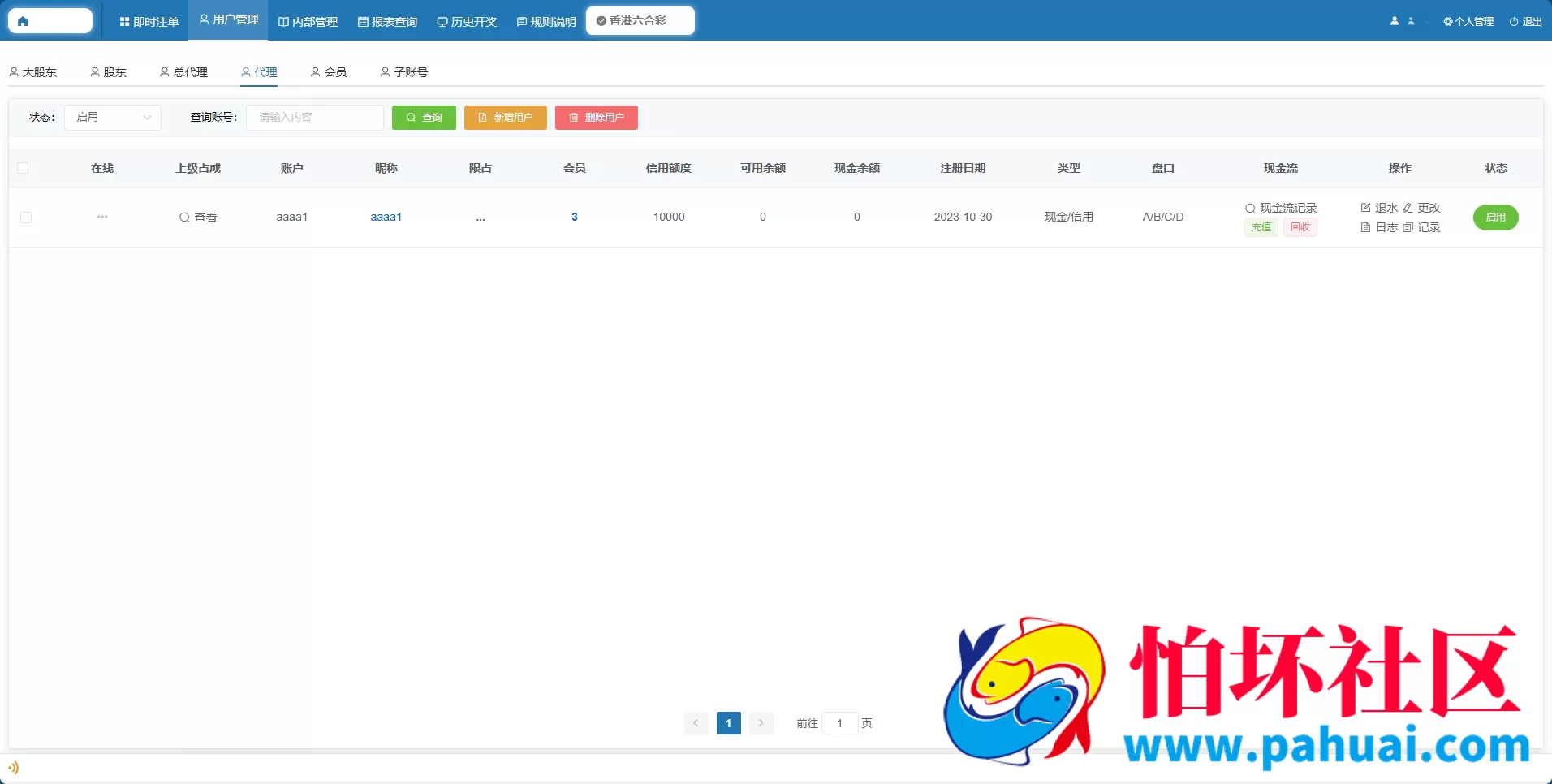Click the 退水 edit action

coord(1380,208)
